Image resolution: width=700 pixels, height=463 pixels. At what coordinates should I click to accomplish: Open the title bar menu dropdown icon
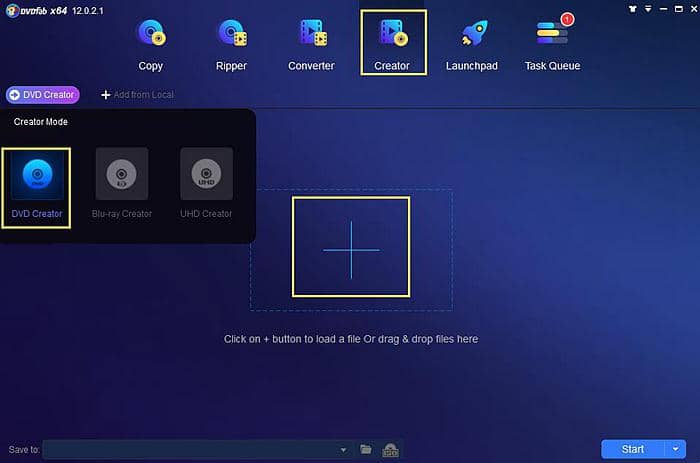[x=648, y=9]
